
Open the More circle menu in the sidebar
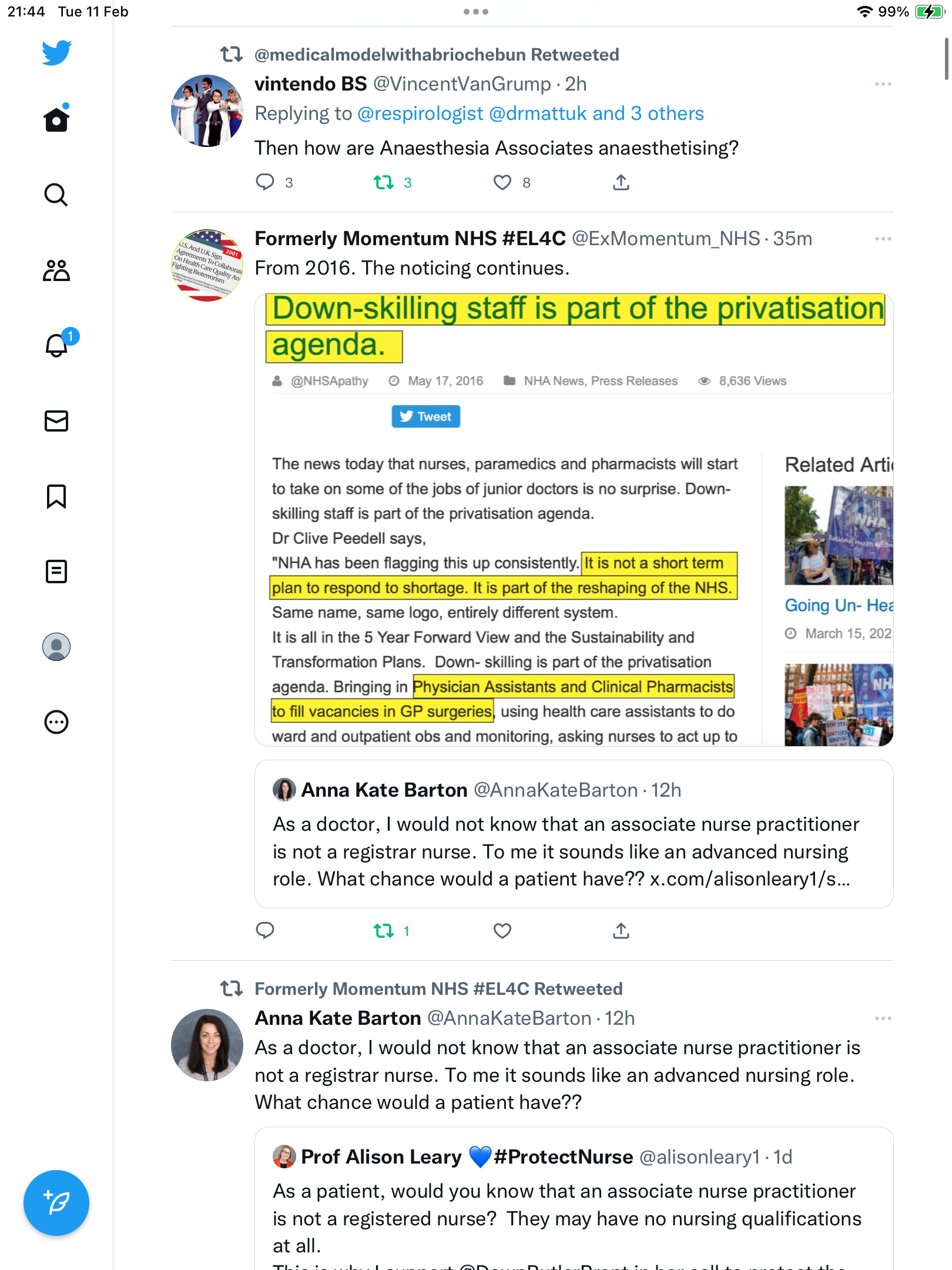point(56,722)
